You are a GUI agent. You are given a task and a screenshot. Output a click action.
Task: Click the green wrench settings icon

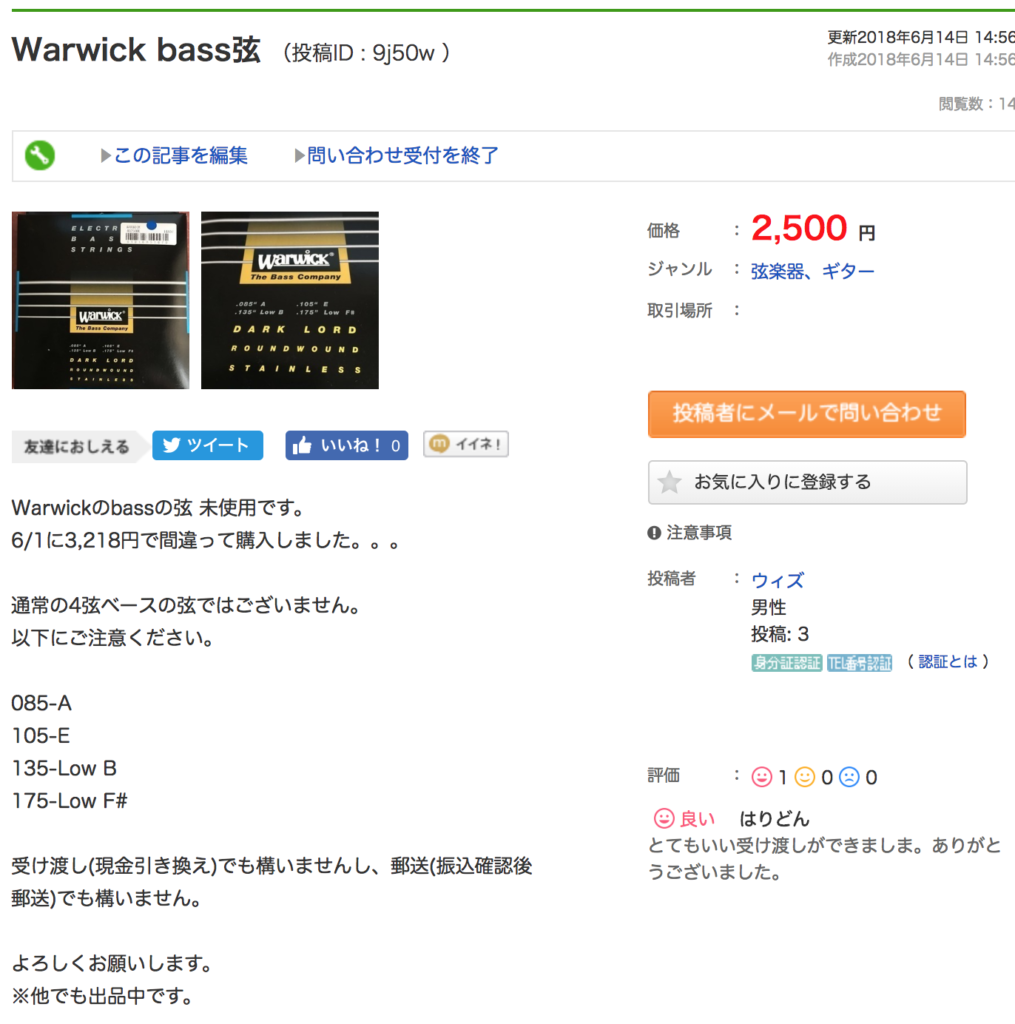tap(40, 155)
